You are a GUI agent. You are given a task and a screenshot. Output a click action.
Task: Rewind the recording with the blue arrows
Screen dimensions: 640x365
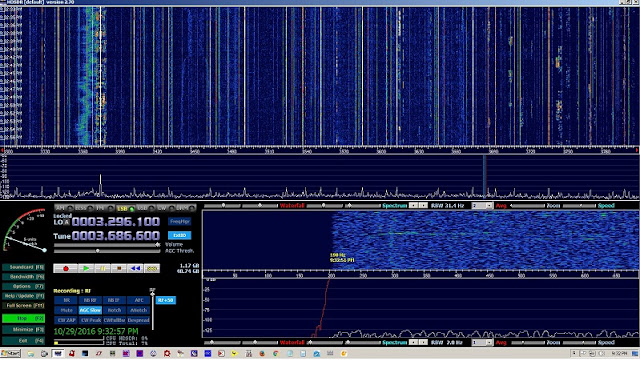pos(135,269)
